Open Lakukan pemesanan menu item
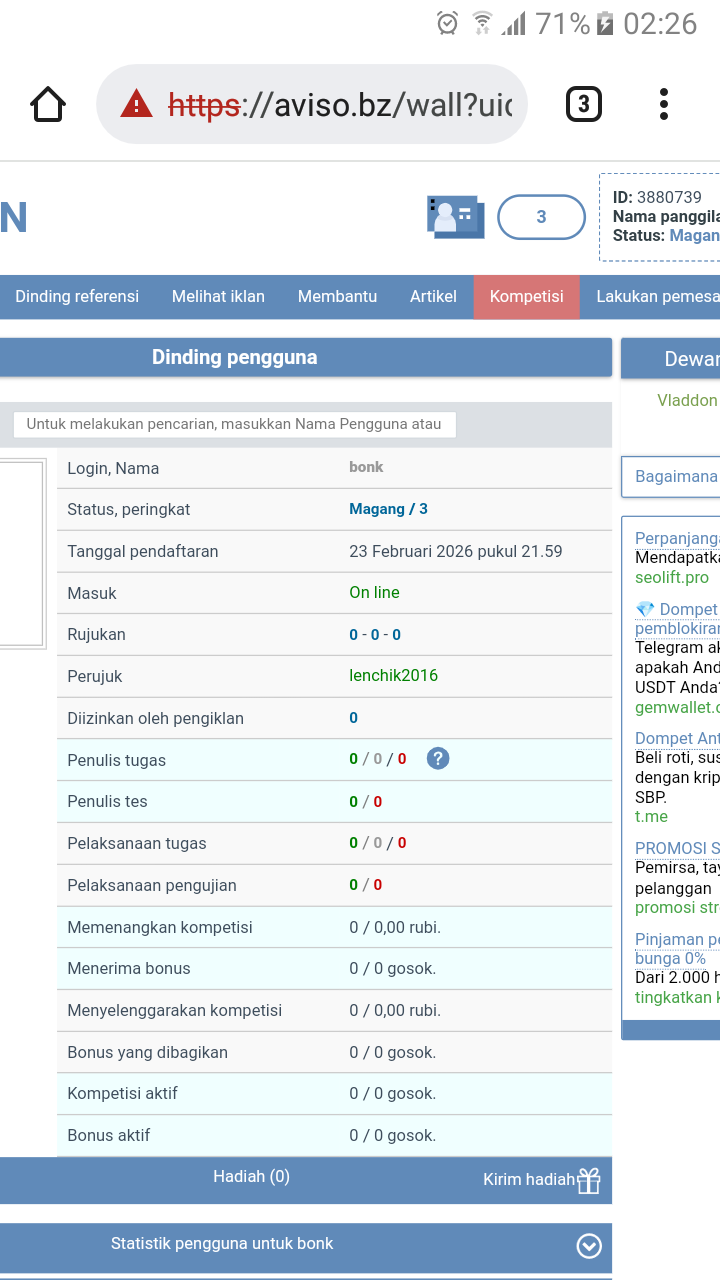Viewport: 720px width, 1280px height. pyautogui.click(x=657, y=297)
